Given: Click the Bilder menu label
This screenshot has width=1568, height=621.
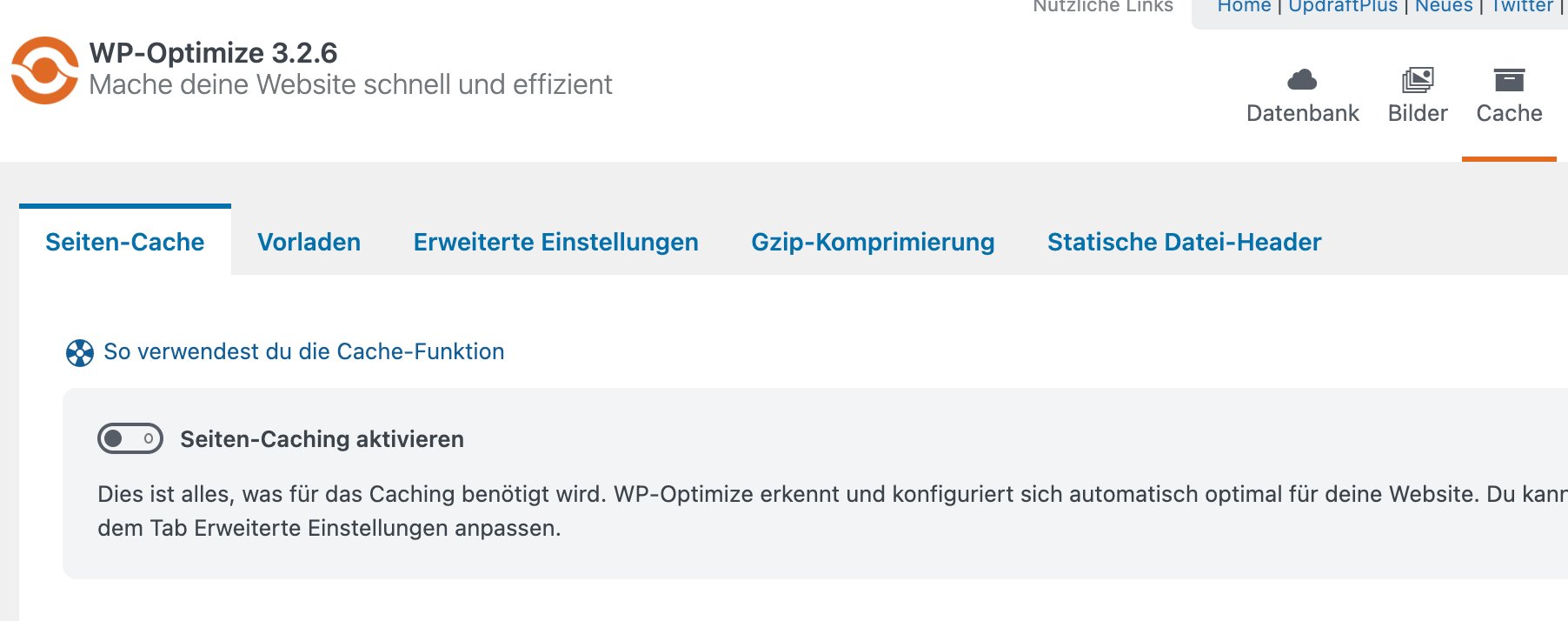Looking at the screenshot, I should (x=1418, y=113).
